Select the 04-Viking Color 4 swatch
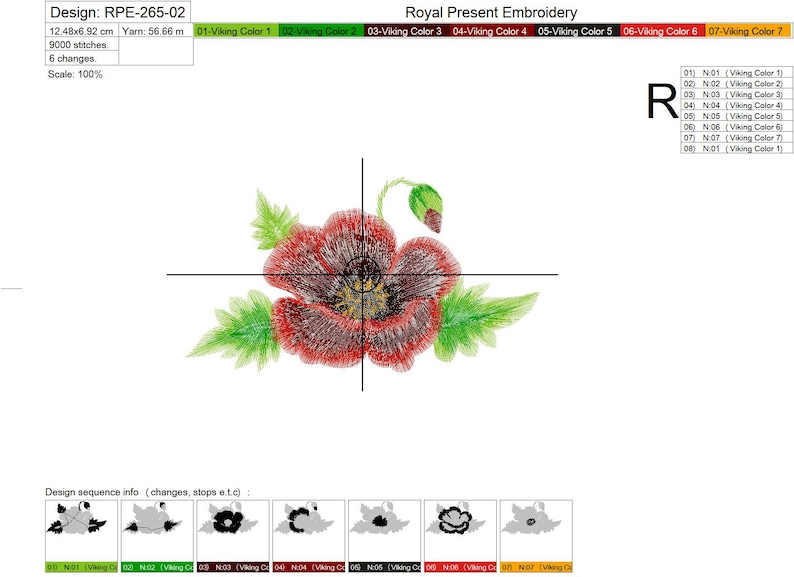Screen dimensions: 794x577 [x=492, y=31]
